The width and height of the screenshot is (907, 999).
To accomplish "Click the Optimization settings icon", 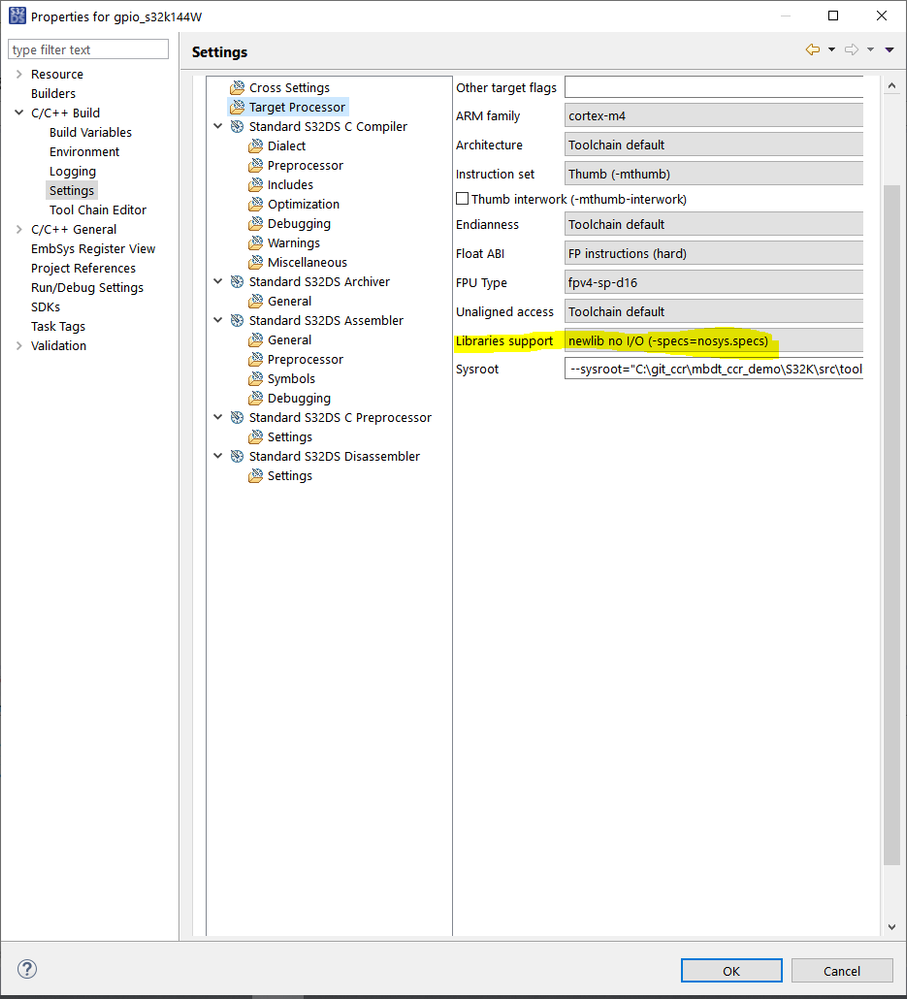I will tap(255, 204).
